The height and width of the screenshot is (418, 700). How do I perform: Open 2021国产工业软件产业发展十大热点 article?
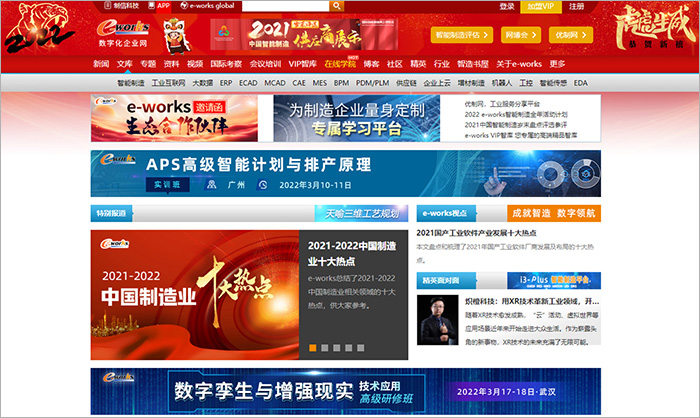[476, 233]
